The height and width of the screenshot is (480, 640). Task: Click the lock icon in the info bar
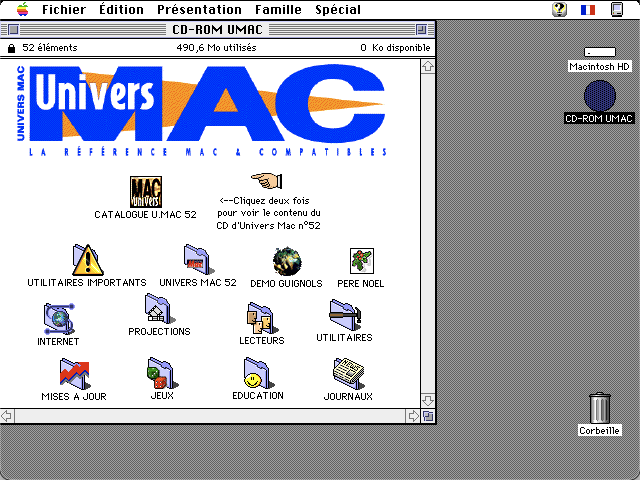tap(11, 48)
